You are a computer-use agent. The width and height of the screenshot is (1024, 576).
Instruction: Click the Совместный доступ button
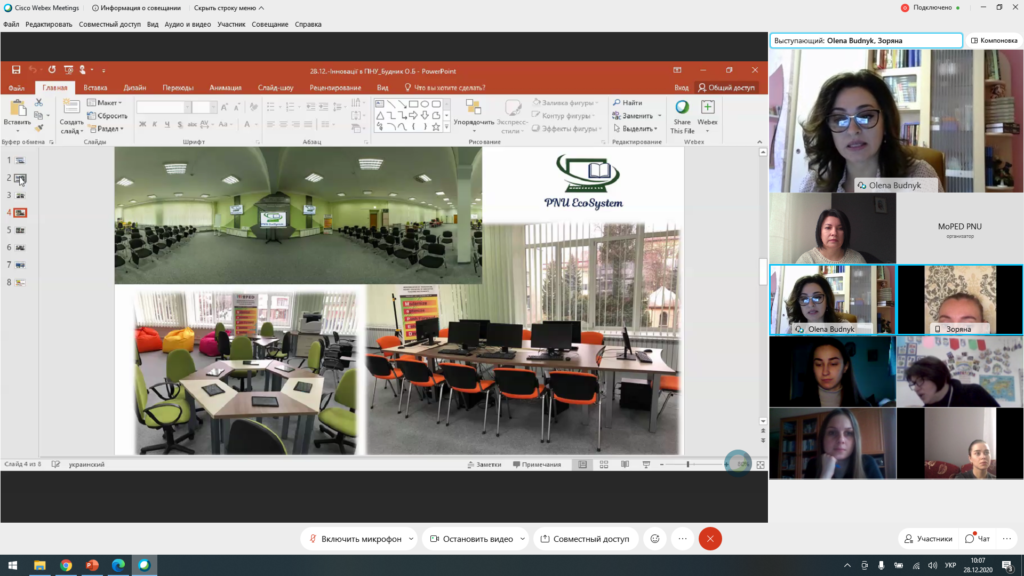point(585,539)
